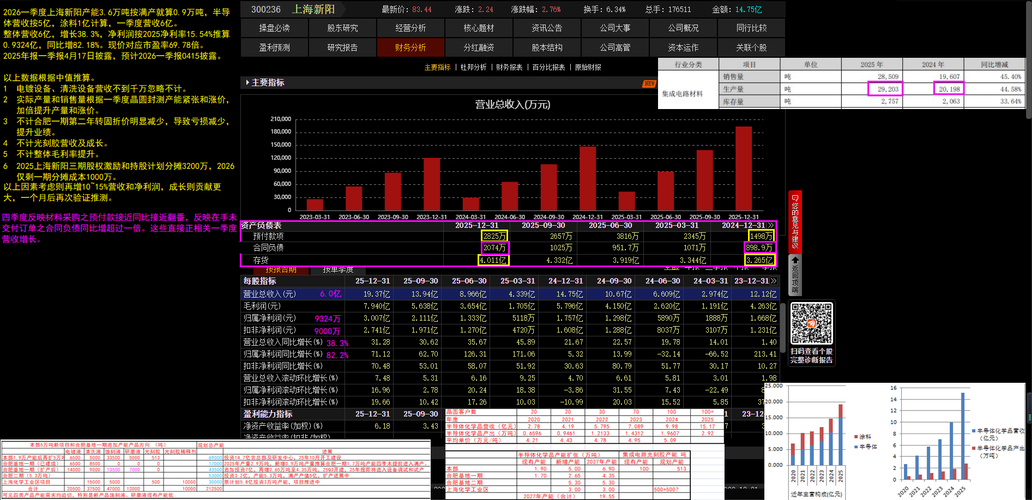Go to the 资讯公告 tab
Image resolution: width=1032 pixels, height=500 pixels.
coord(546,28)
